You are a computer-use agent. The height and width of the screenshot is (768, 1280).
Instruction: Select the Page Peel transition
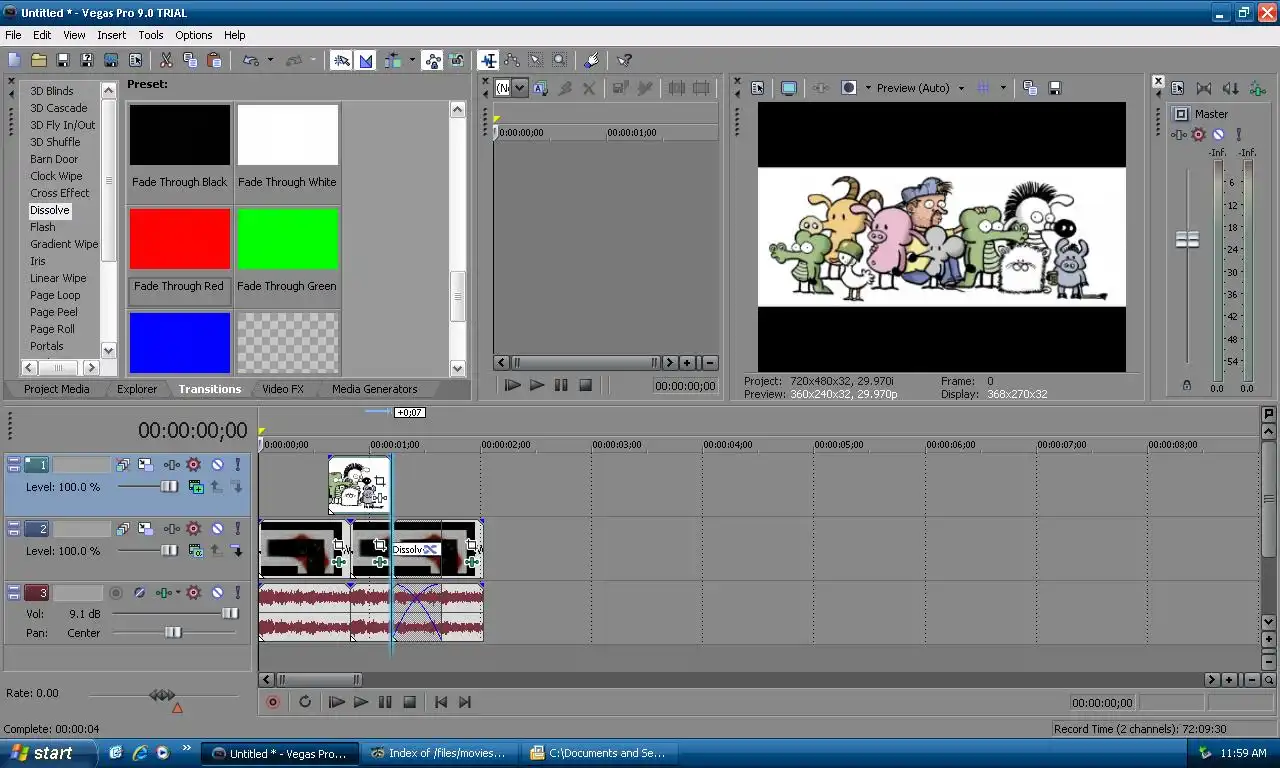tap(54, 312)
